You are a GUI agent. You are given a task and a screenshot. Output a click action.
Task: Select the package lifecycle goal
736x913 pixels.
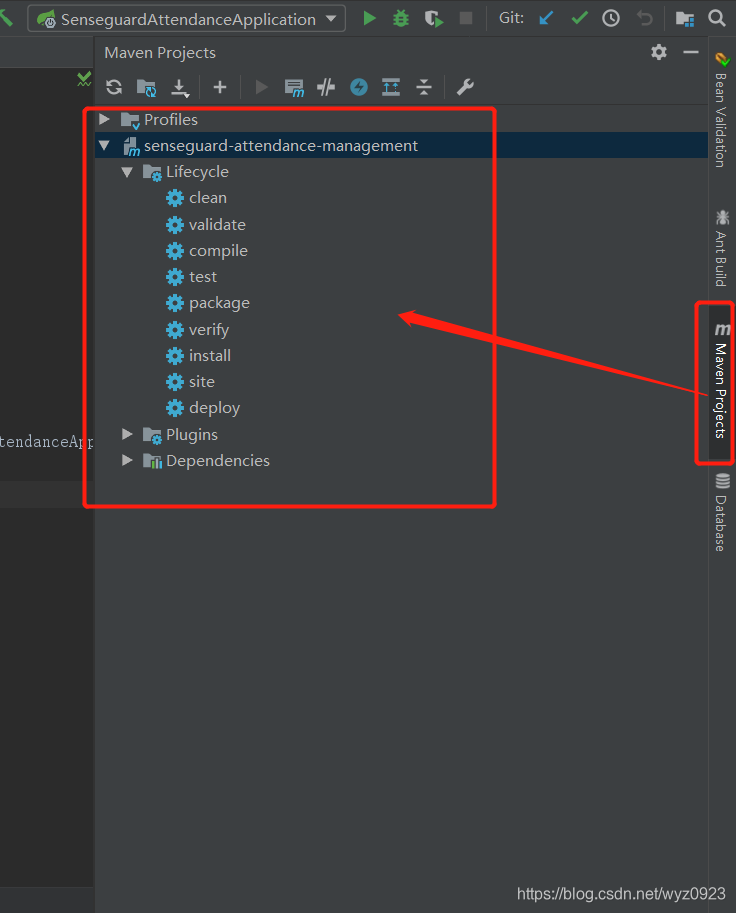coord(220,303)
